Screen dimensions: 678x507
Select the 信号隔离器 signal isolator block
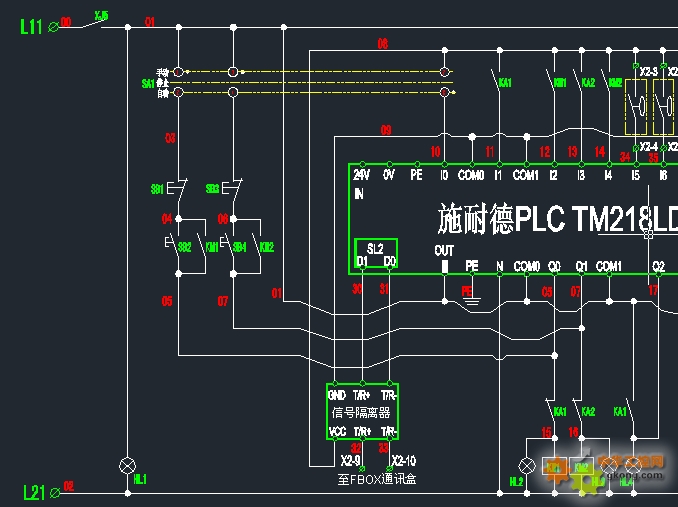pyautogui.click(x=362, y=411)
